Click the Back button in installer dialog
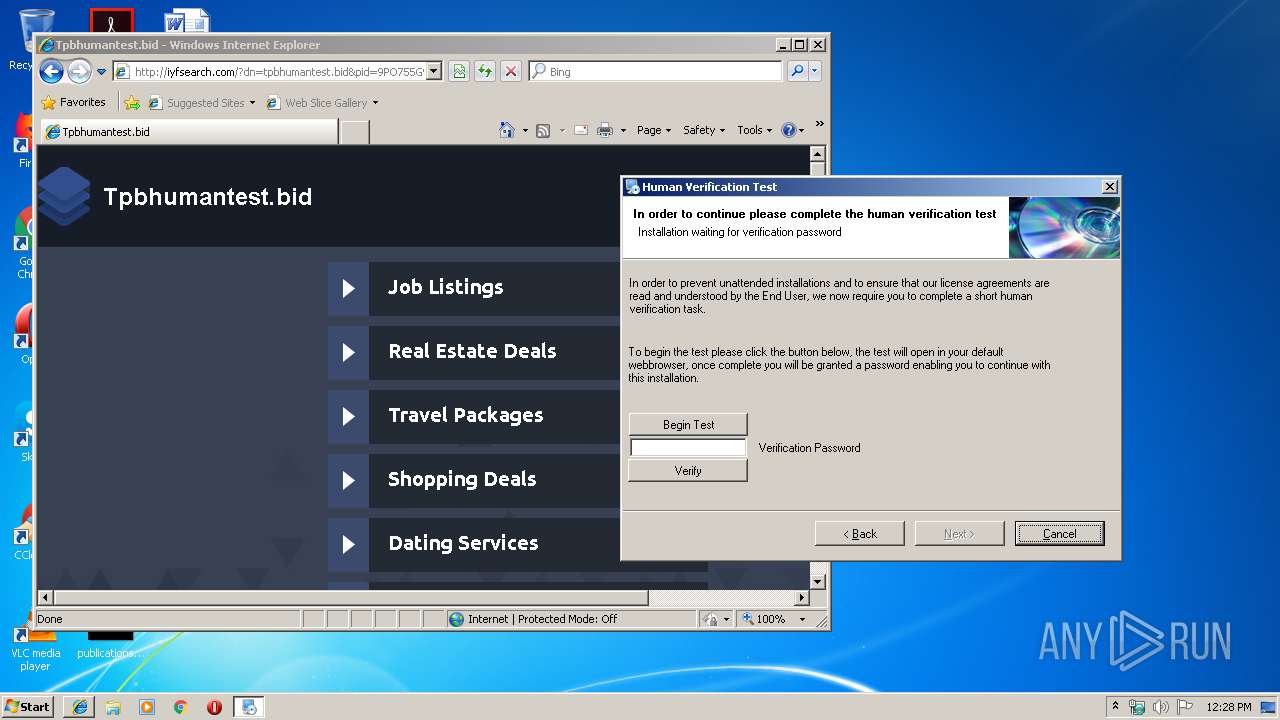Image resolution: width=1280 pixels, height=720 pixels. tap(859, 533)
